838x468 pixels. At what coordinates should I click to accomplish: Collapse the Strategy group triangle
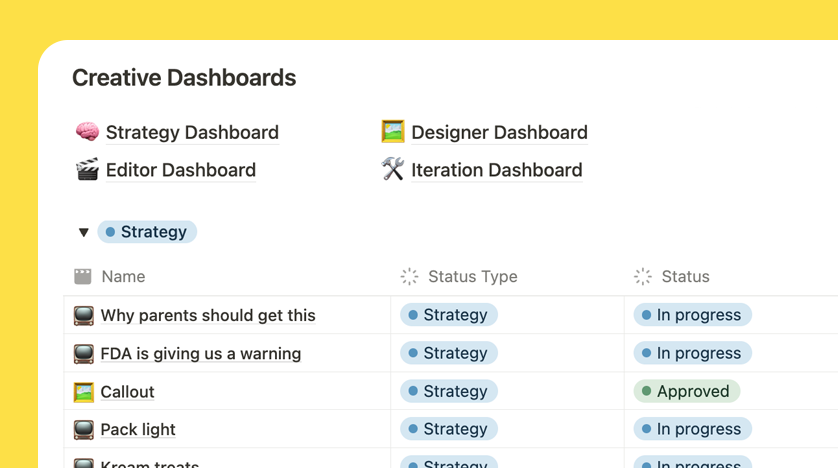coord(83,232)
